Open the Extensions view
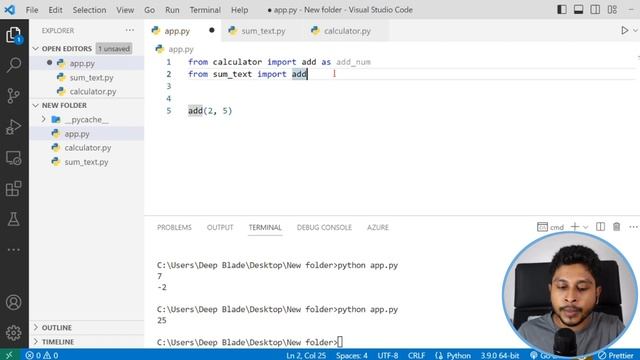 pos(13,189)
